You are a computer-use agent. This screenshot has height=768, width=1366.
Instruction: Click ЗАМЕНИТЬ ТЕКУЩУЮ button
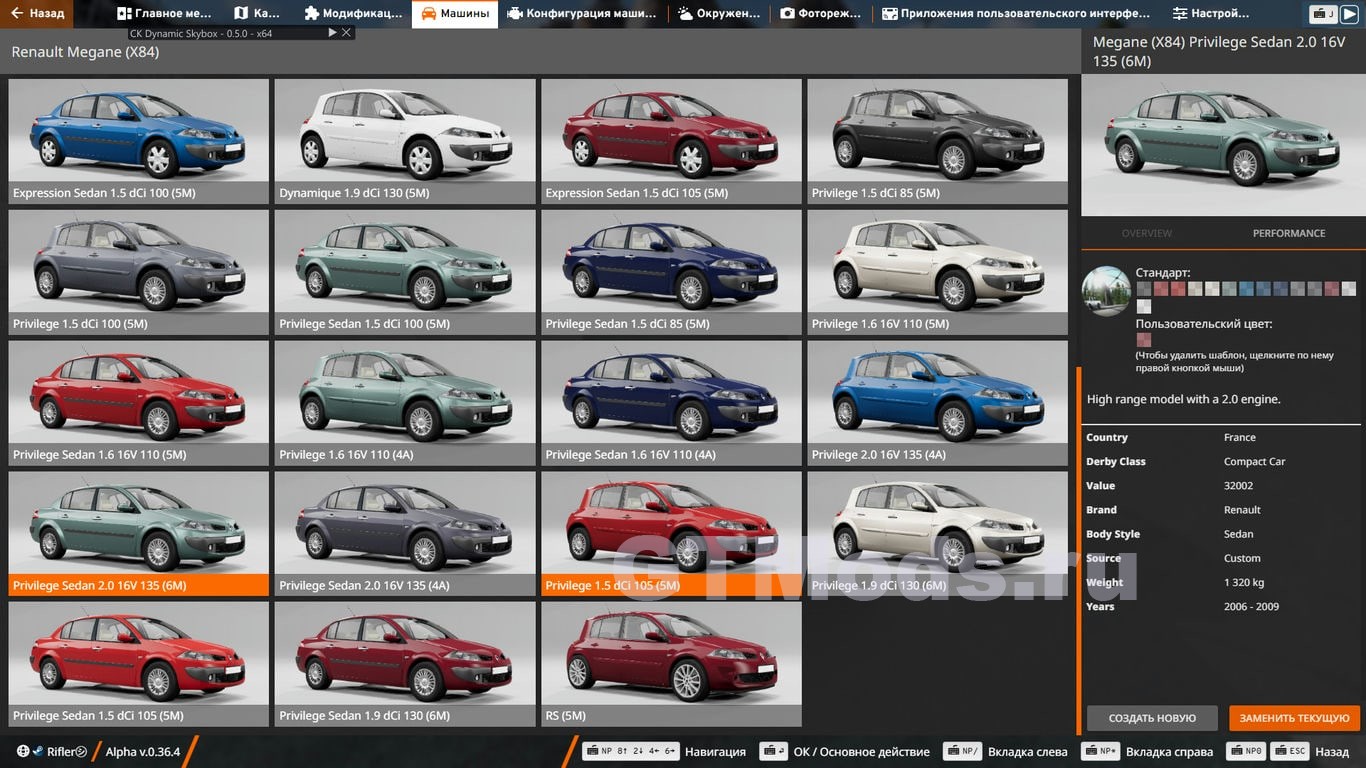pos(1295,718)
